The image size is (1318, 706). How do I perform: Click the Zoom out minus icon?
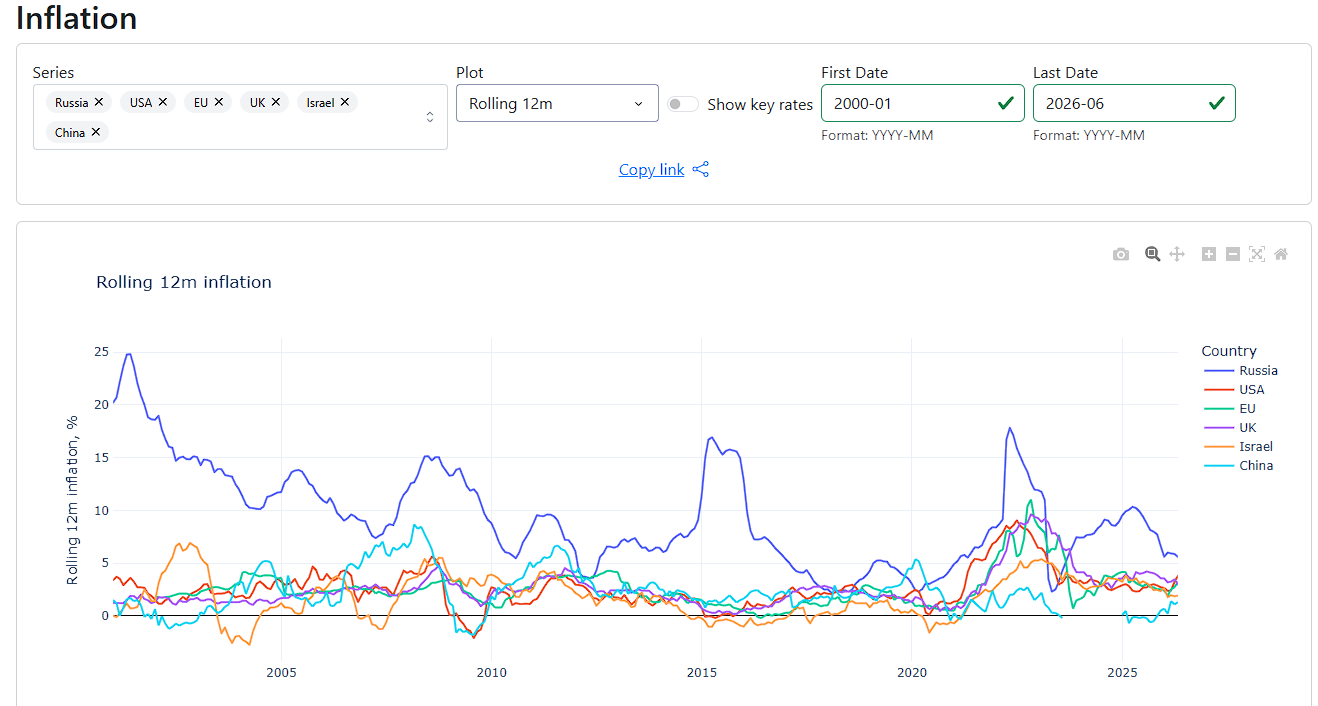(x=1233, y=255)
